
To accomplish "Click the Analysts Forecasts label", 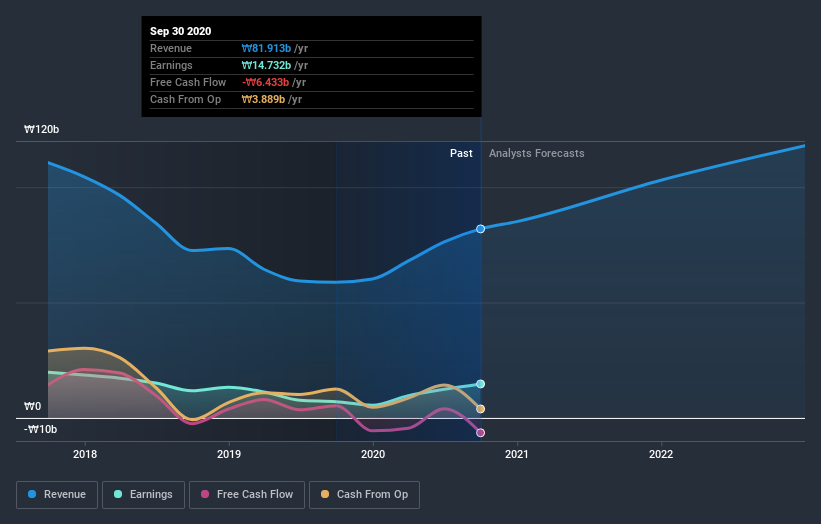I will (537, 153).
